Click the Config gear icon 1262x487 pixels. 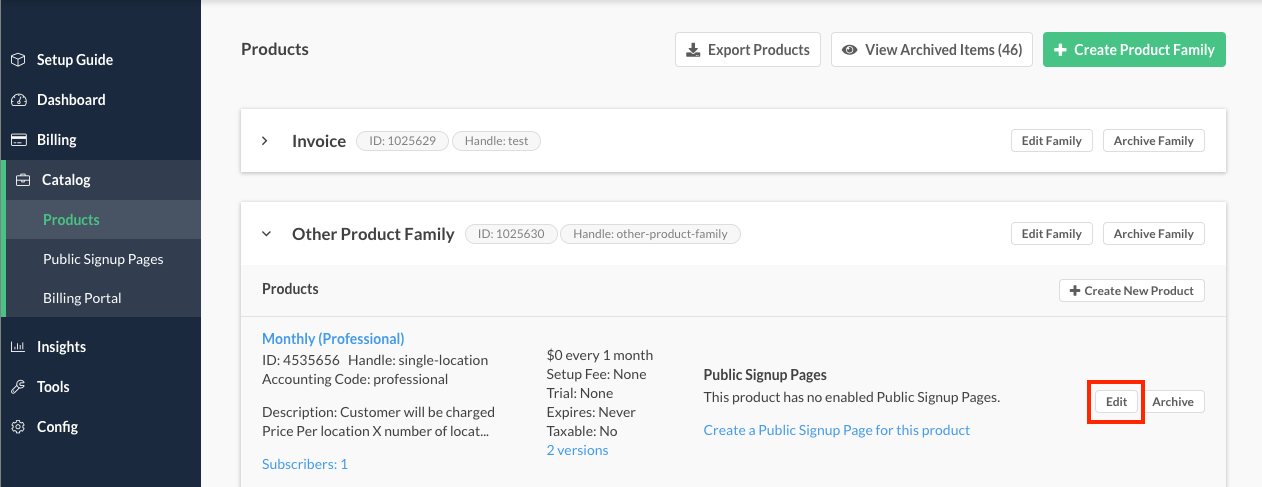tap(18, 427)
